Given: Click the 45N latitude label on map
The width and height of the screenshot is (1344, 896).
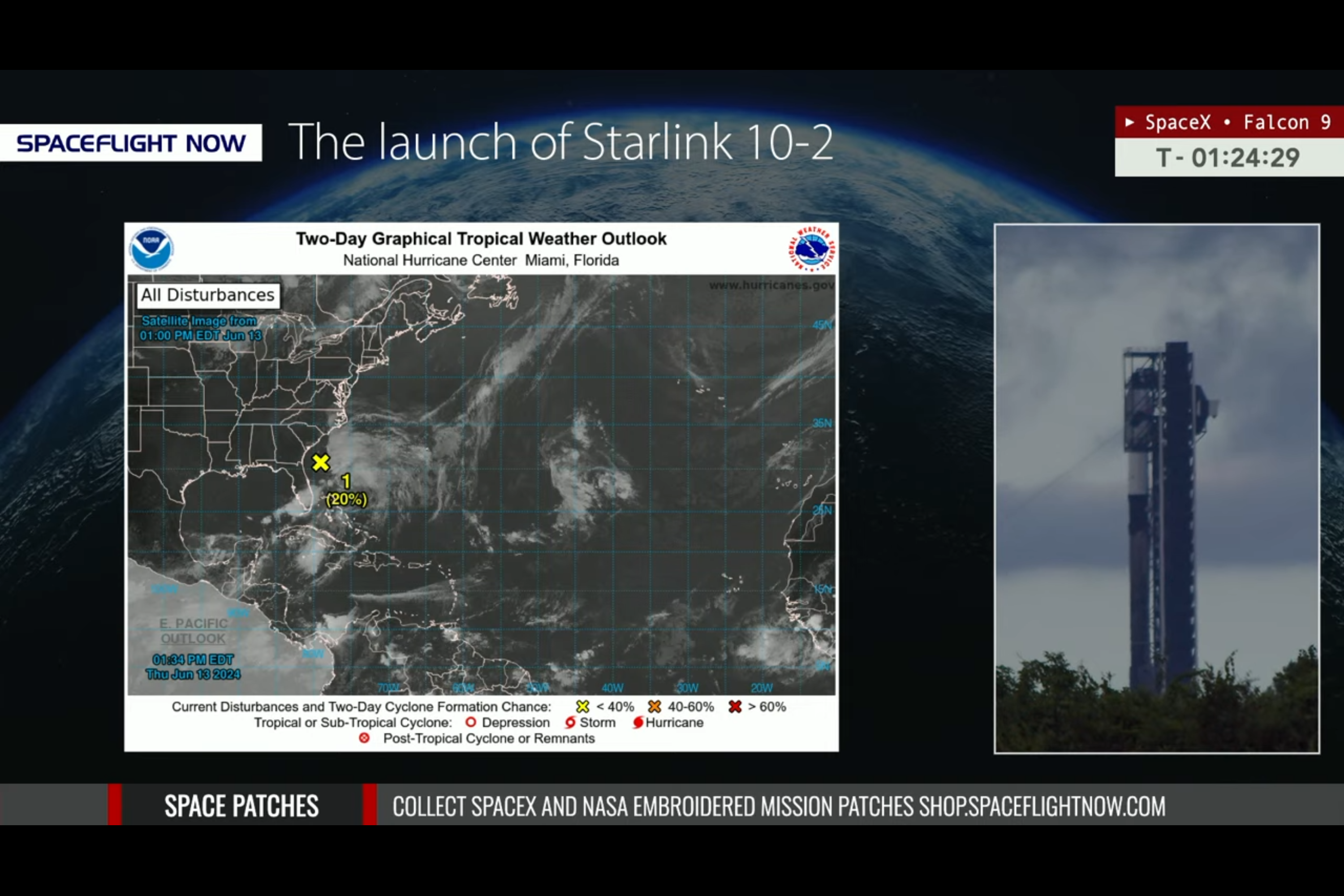Looking at the screenshot, I should [823, 325].
